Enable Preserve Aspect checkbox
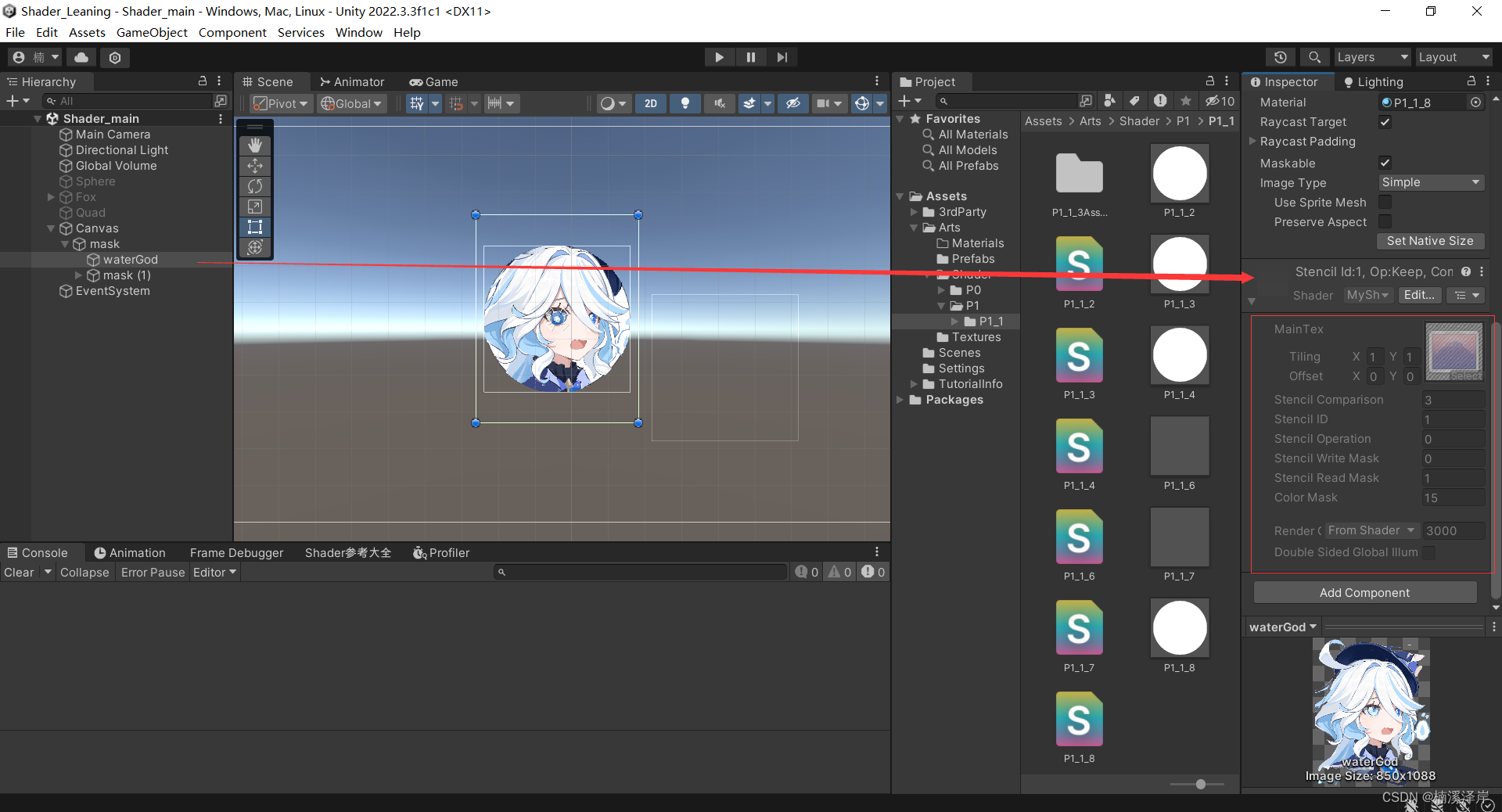This screenshot has width=1502, height=812. pos(1385,221)
